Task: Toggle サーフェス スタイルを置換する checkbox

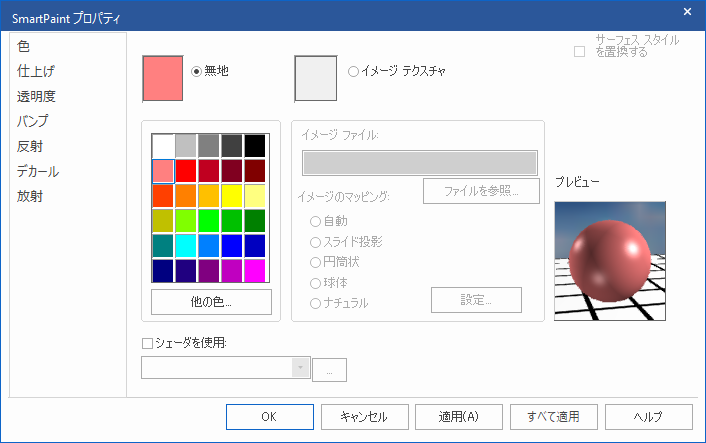Action: click(579, 51)
